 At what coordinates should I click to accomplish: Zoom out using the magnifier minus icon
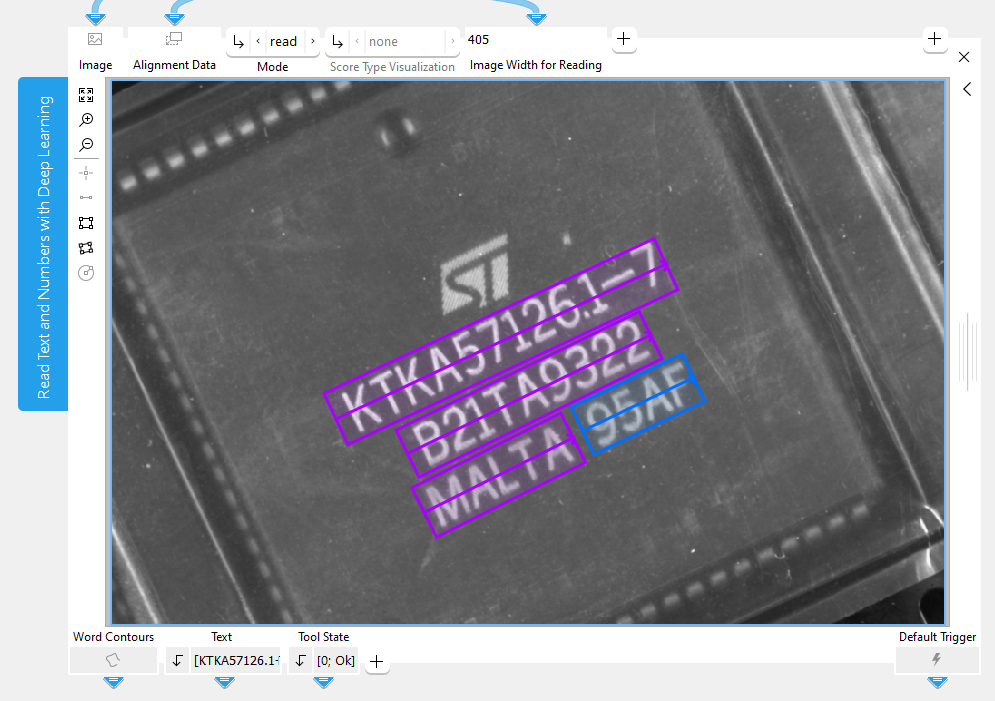pyautogui.click(x=86, y=145)
